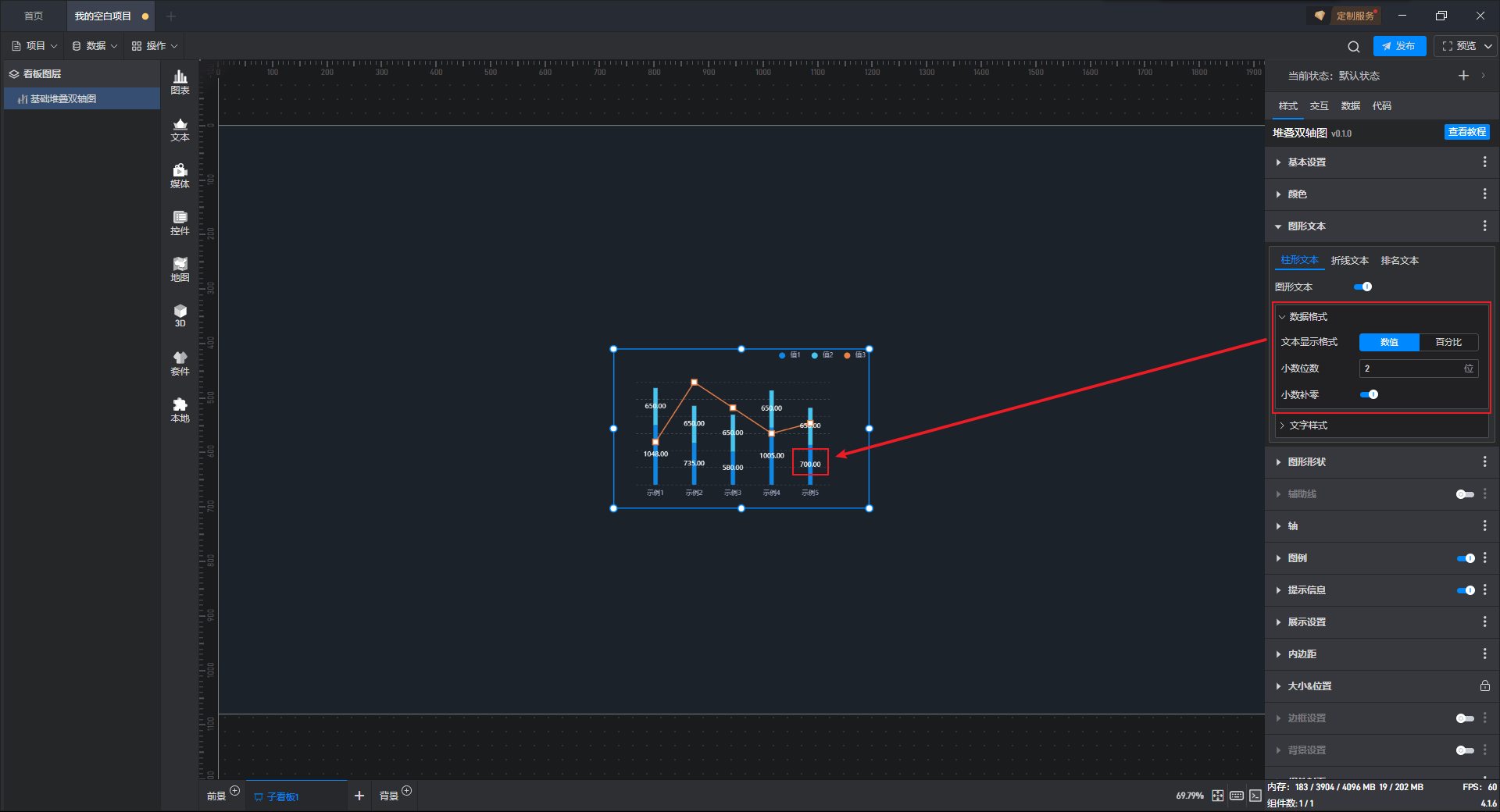Select the 基础堆叠双轴图 layer
Viewport: 1500px width, 812px height.
pyautogui.click(x=82, y=99)
